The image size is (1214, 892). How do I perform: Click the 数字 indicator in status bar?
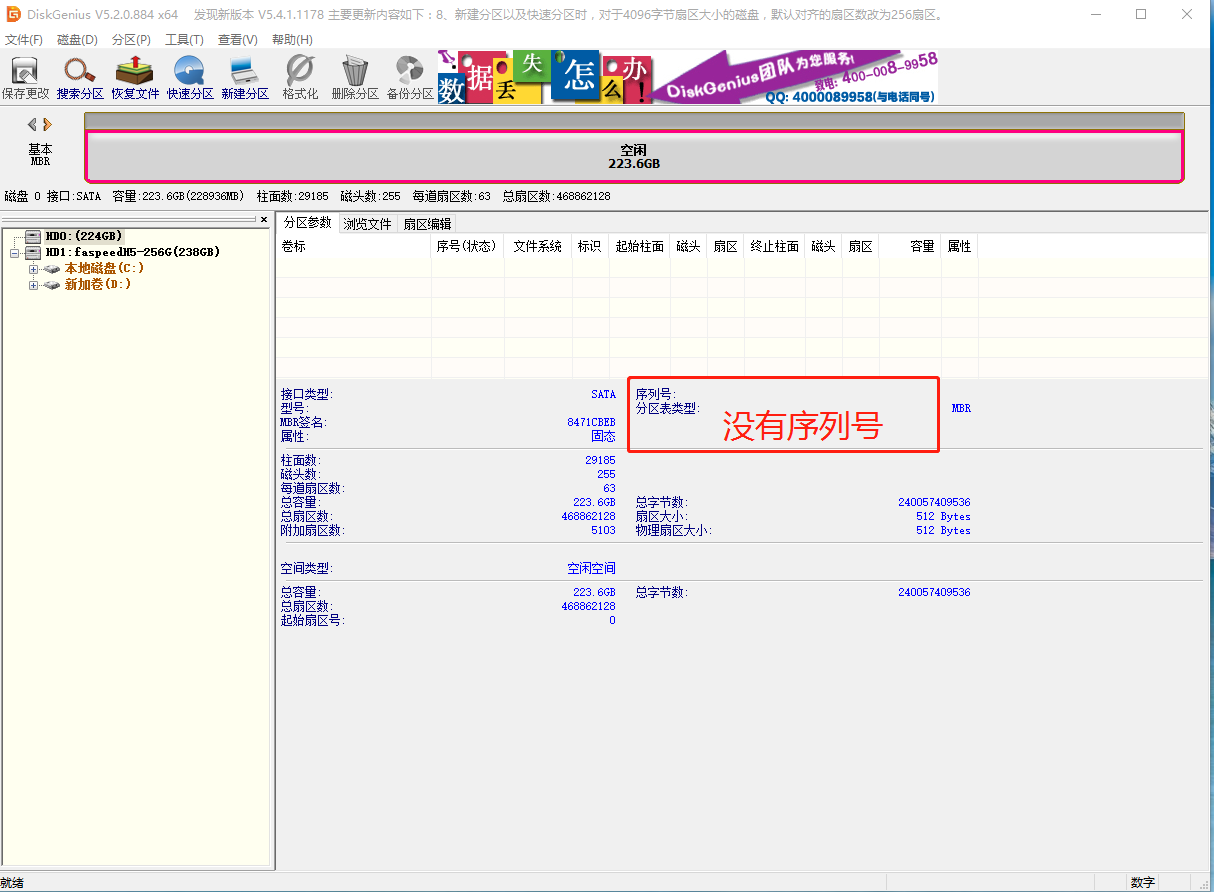click(1142, 883)
